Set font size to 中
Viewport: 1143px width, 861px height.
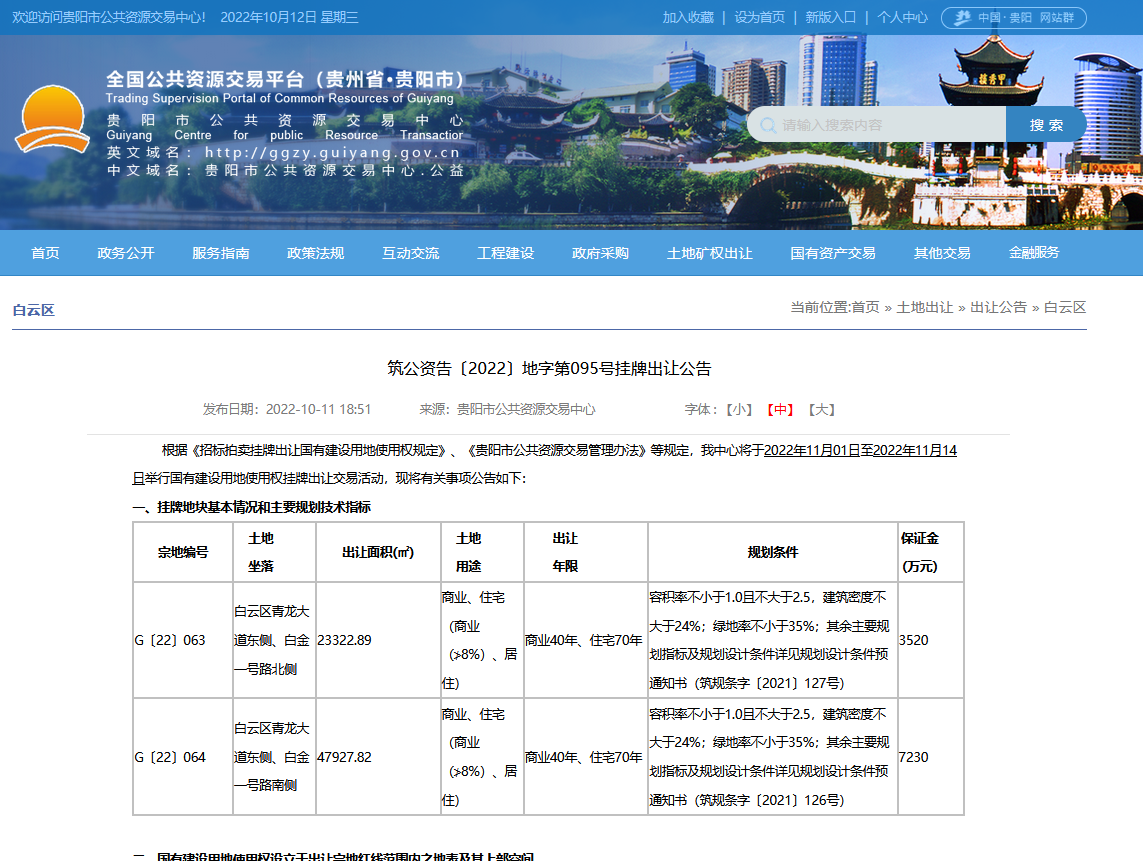tap(780, 409)
